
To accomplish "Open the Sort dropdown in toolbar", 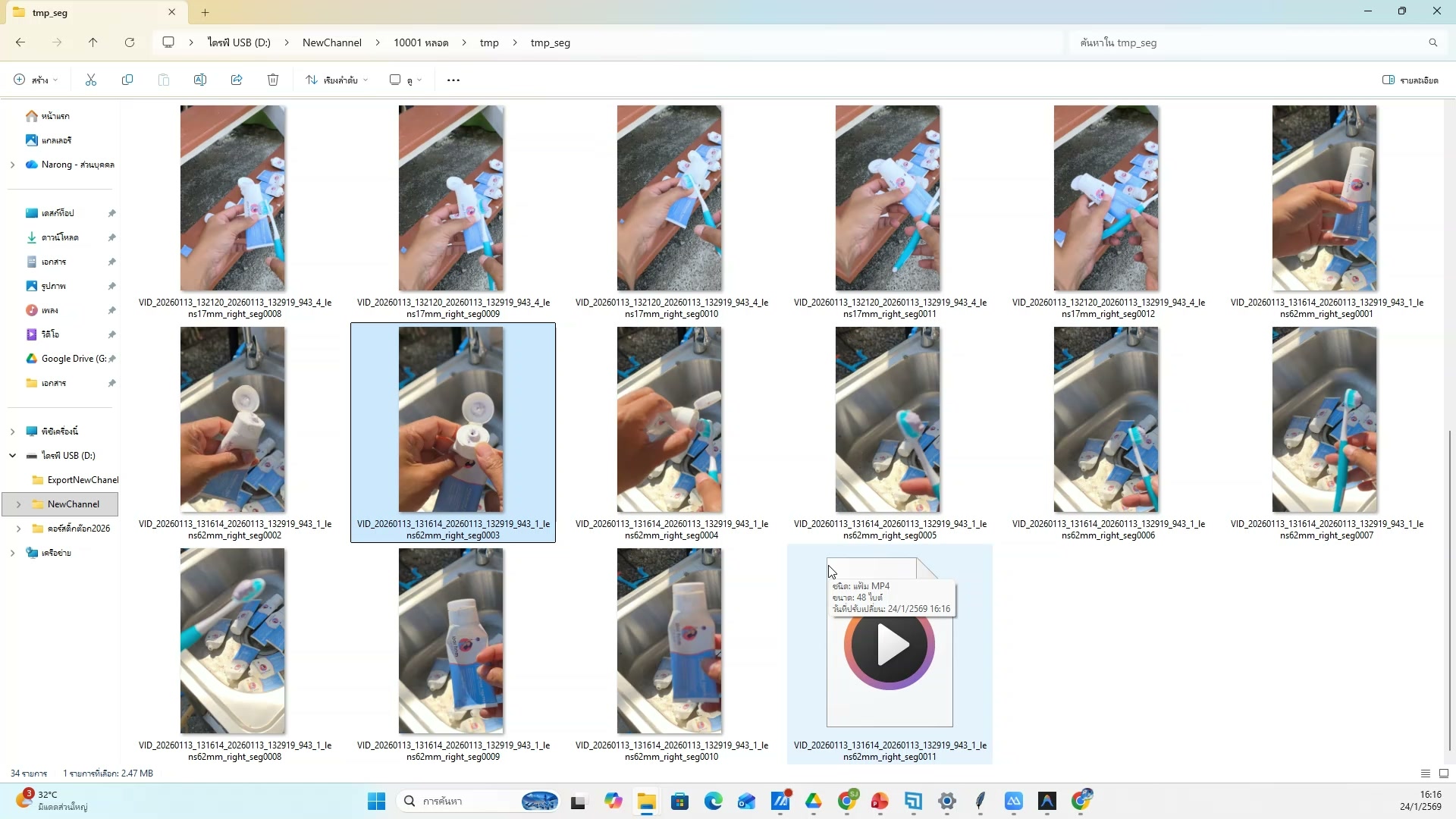I will pos(337,80).
